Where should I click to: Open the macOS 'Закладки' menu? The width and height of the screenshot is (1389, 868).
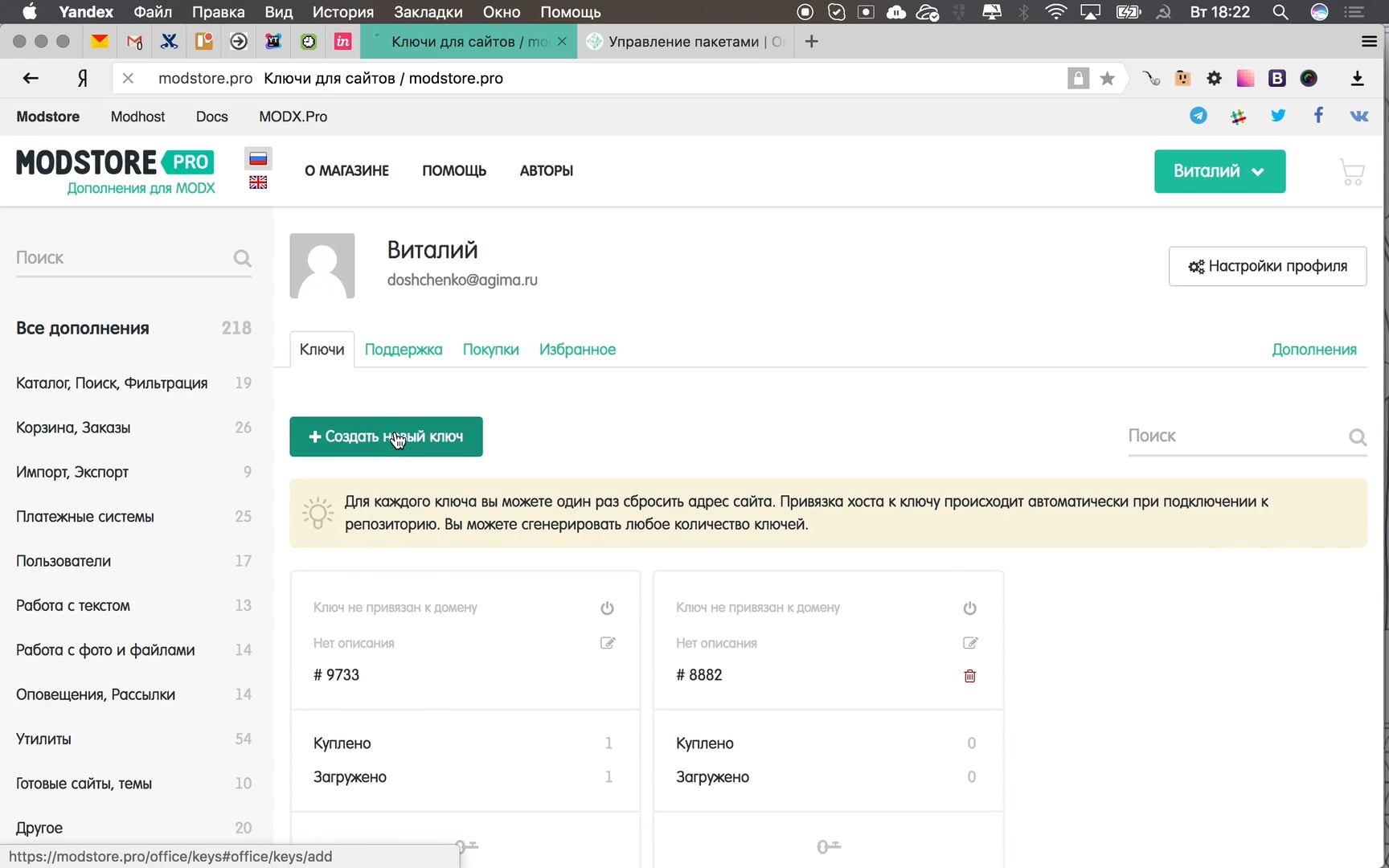point(428,12)
